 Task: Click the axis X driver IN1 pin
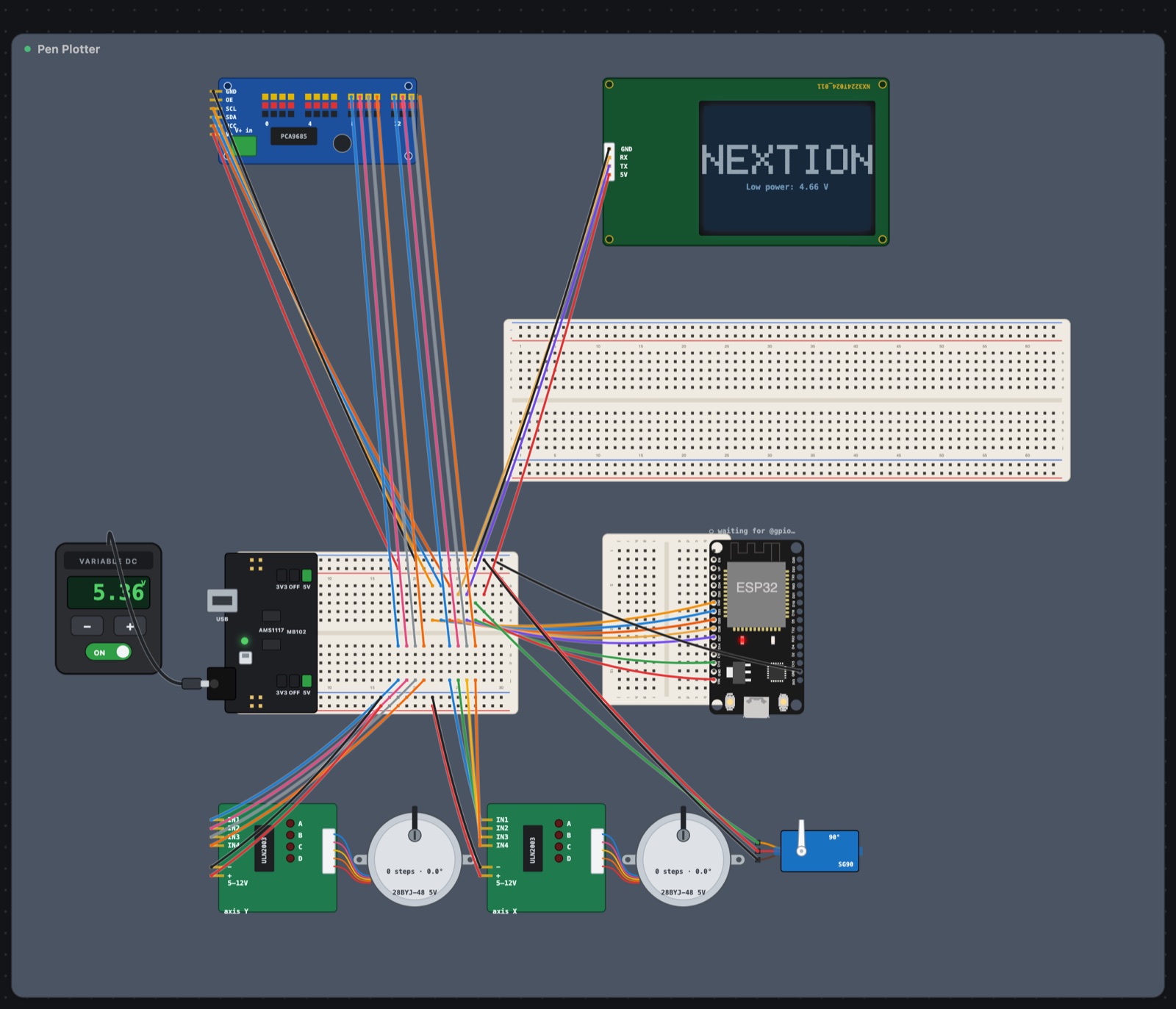point(487,819)
